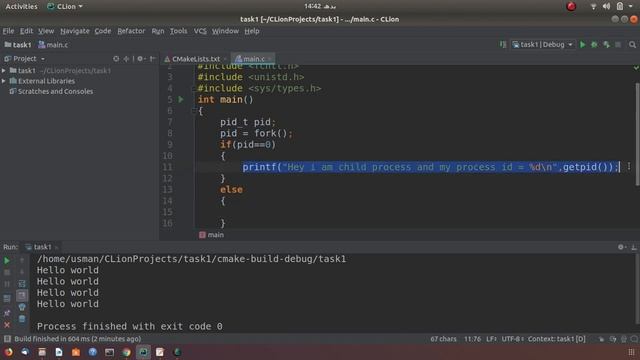Screen dimensions: 640x360
Task: Click the Down the Stack Trace arrow
Action: (x=22, y=272)
